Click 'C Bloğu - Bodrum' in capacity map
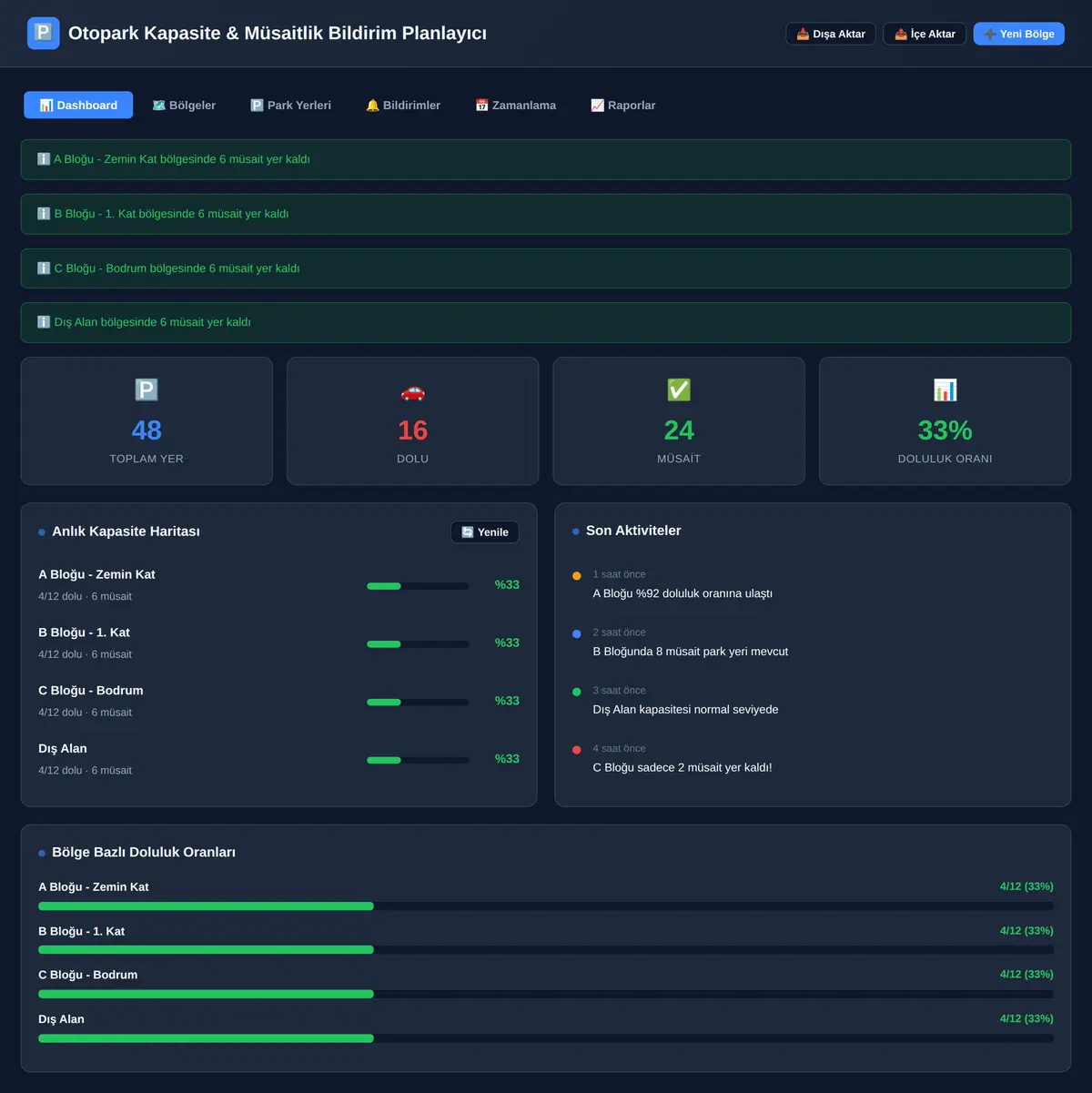The width and height of the screenshot is (1092, 1093). (x=91, y=691)
